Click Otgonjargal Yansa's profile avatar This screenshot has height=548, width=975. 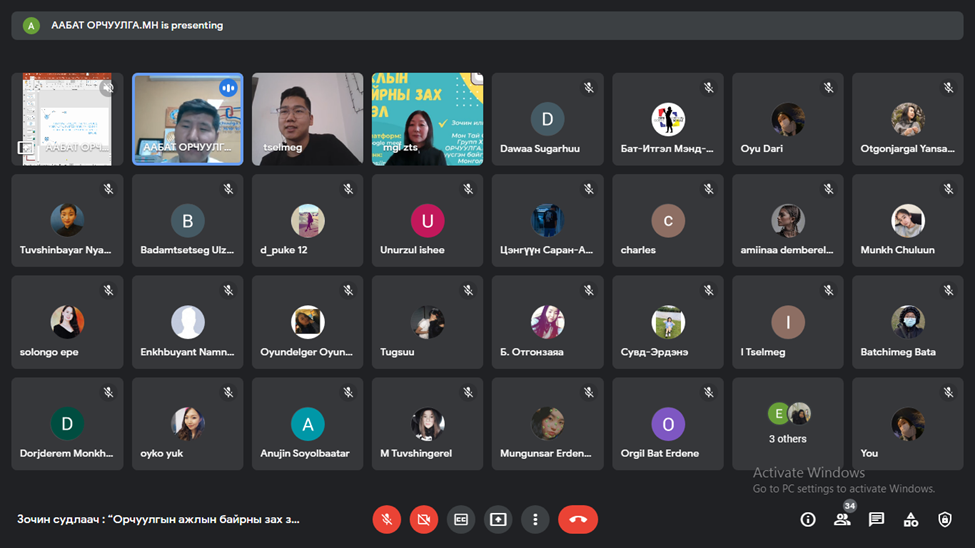tap(908, 119)
